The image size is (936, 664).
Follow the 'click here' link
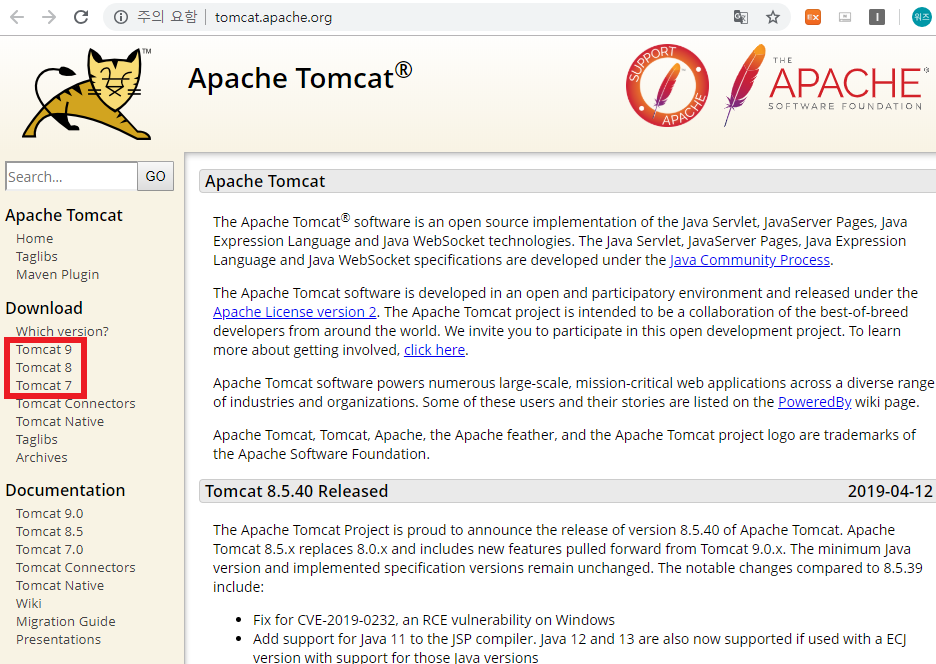[435, 350]
